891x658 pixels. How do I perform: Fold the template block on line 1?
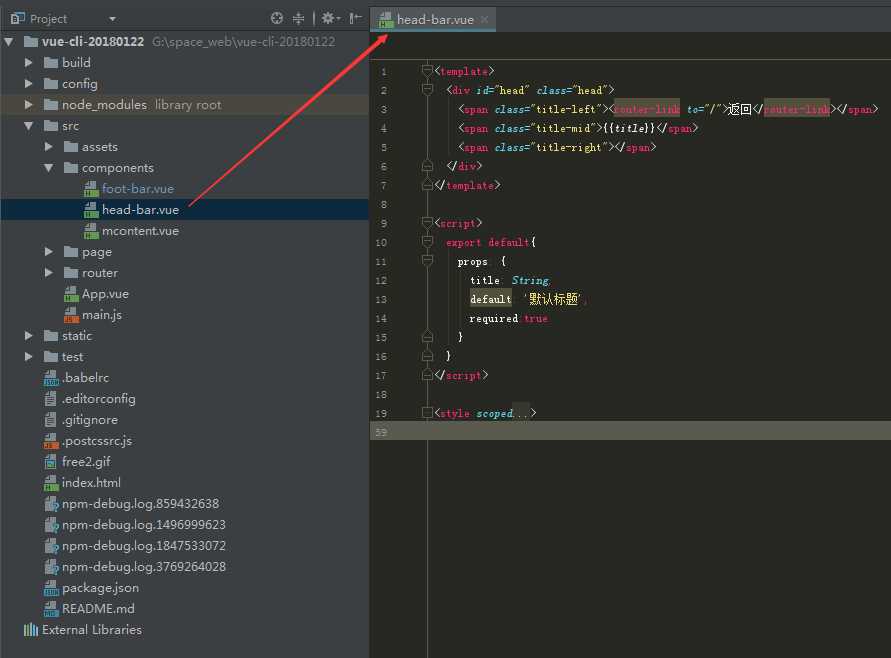tap(427, 70)
